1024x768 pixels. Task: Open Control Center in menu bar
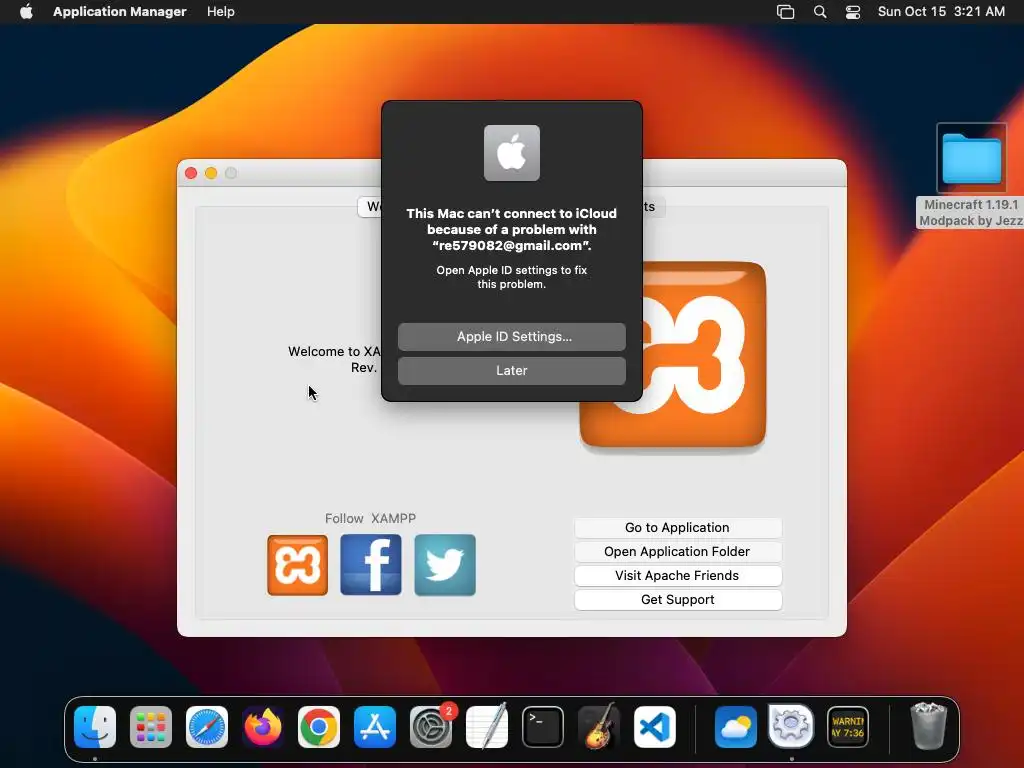pos(853,12)
